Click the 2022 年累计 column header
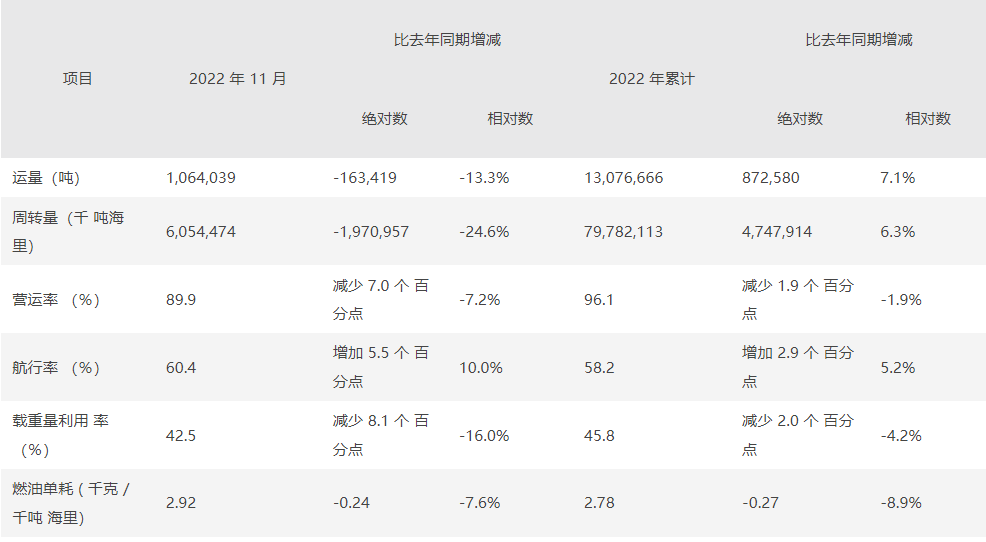 (651, 79)
